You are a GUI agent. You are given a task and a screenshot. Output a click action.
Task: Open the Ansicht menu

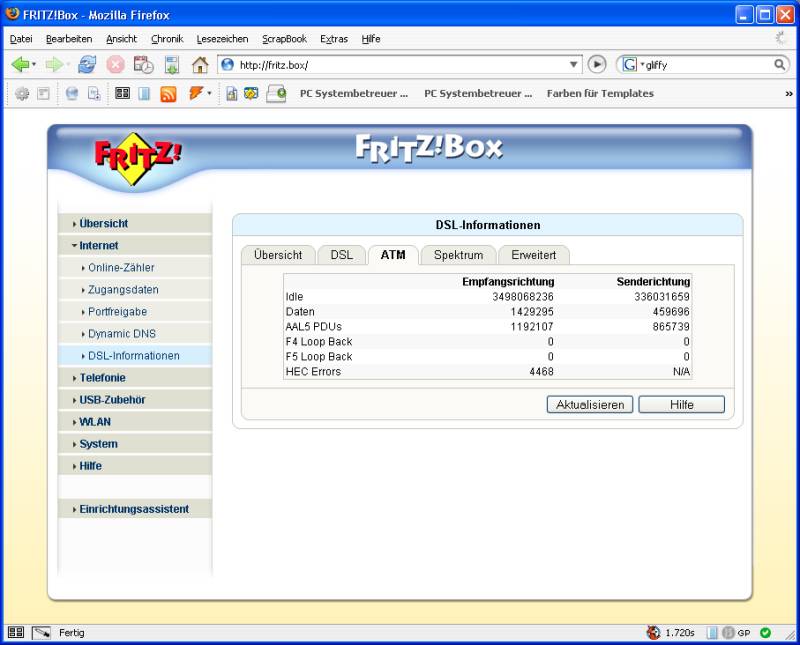(x=121, y=39)
